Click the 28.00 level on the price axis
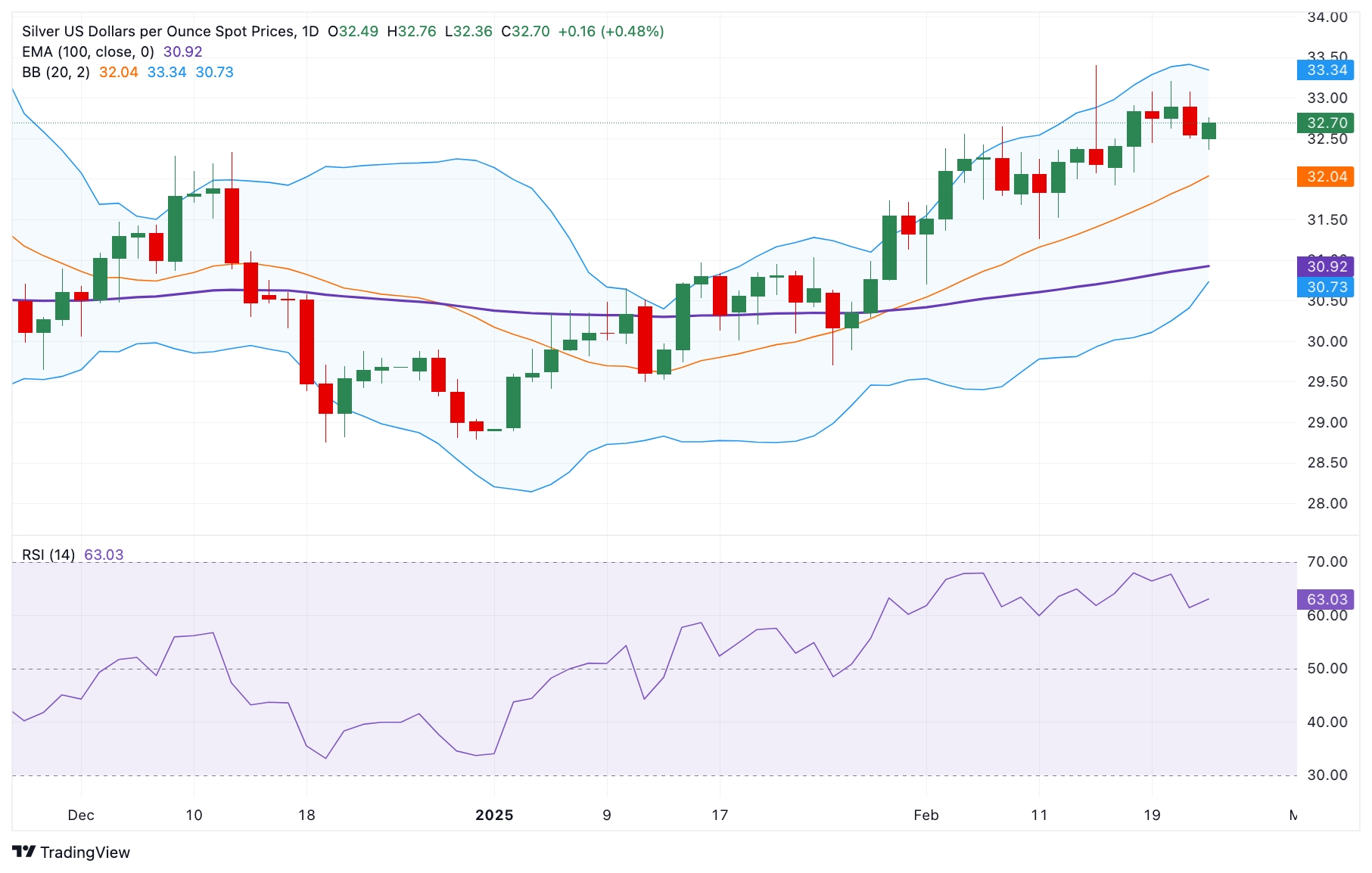This screenshot has height=873, width=1372. (x=1327, y=503)
